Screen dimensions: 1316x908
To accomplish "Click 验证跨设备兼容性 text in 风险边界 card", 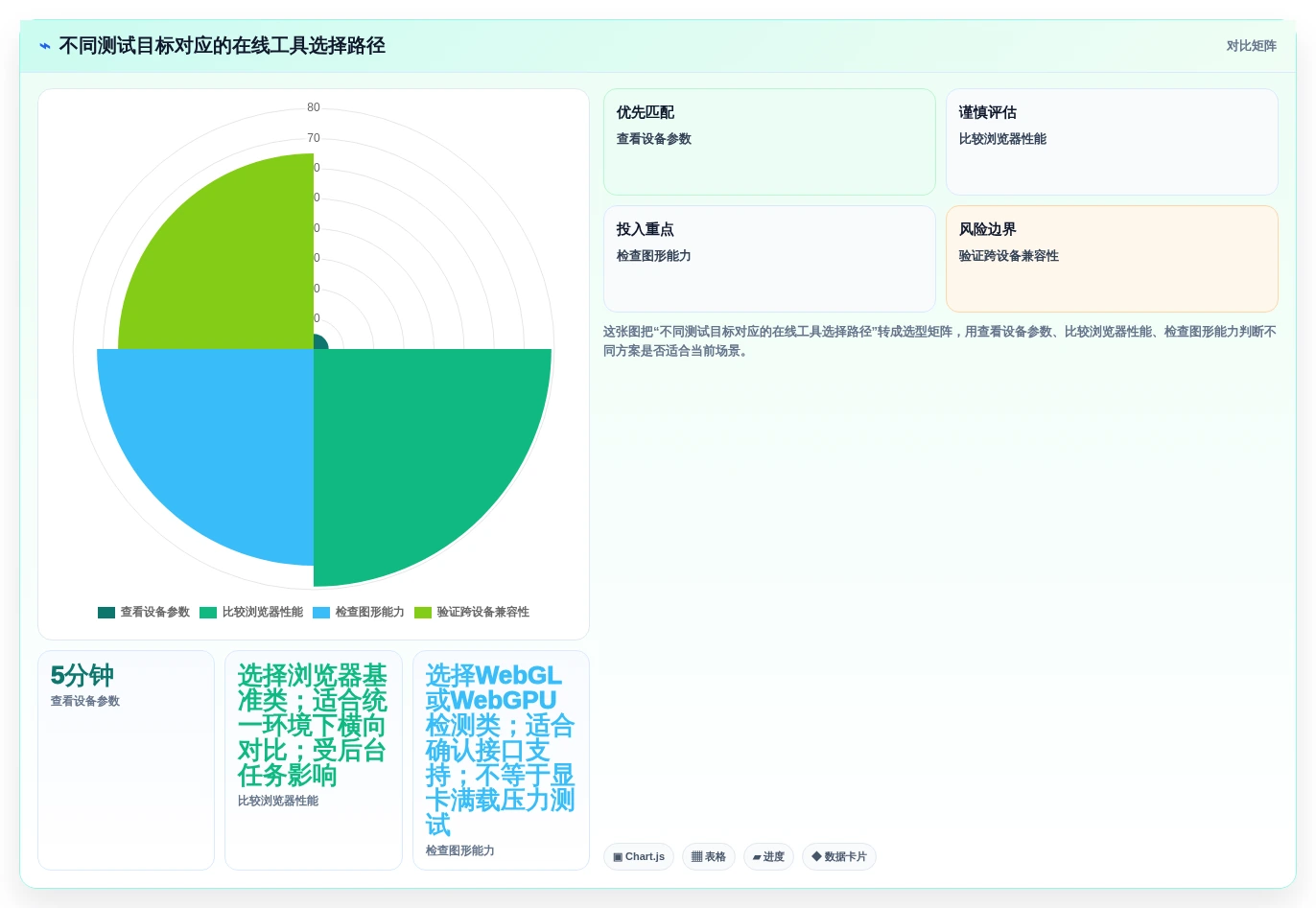I will (1009, 256).
